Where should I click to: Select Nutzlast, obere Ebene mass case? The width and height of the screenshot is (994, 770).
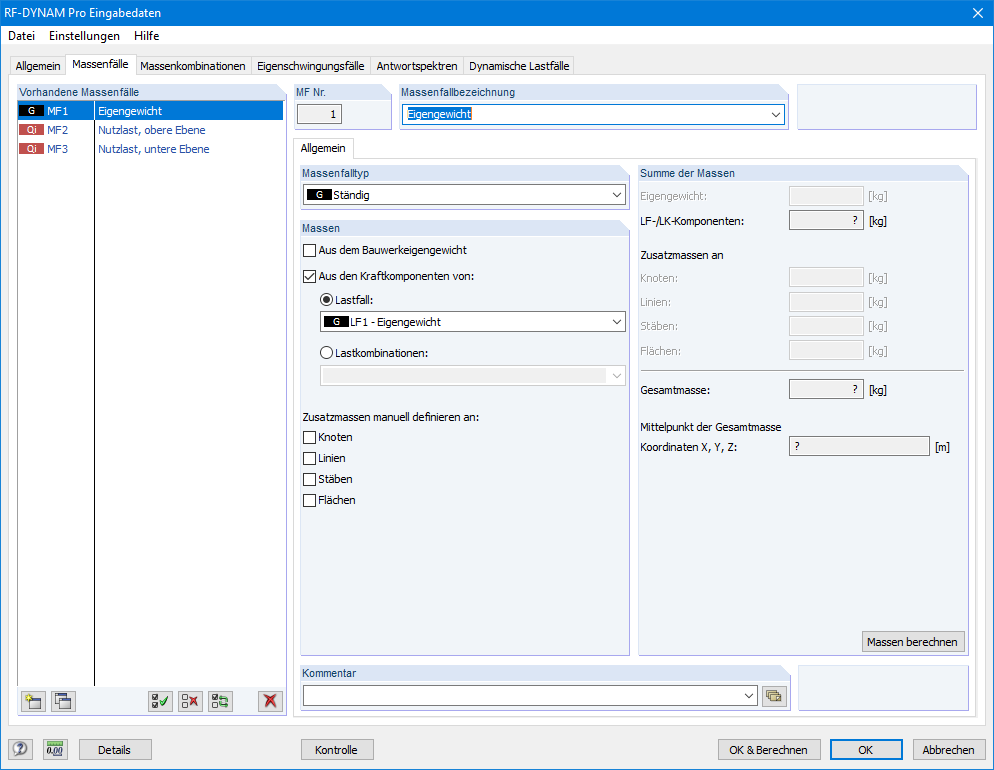pos(152,130)
